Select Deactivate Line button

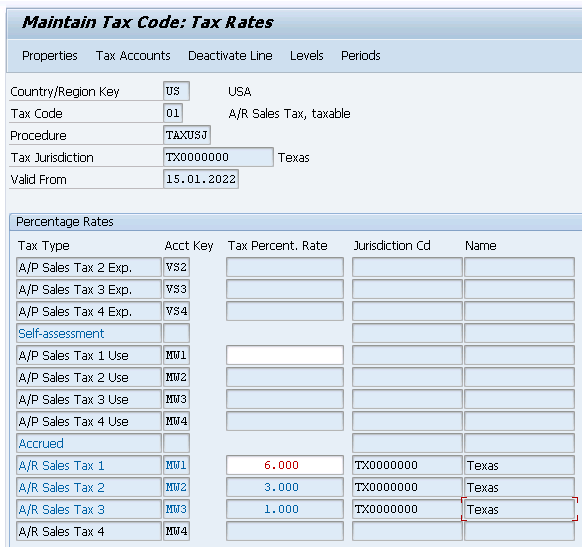tap(230, 56)
